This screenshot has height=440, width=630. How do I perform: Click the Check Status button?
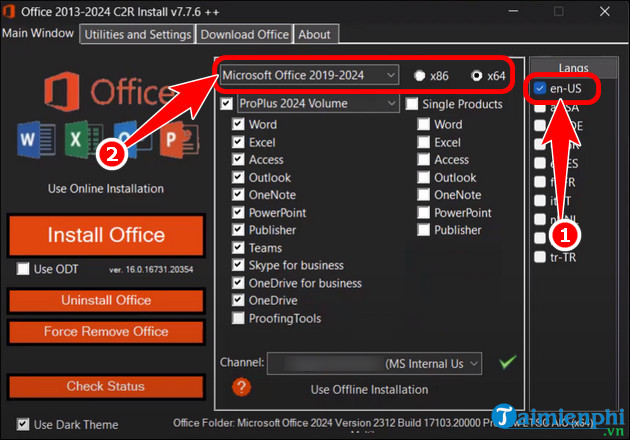coord(106,387)
